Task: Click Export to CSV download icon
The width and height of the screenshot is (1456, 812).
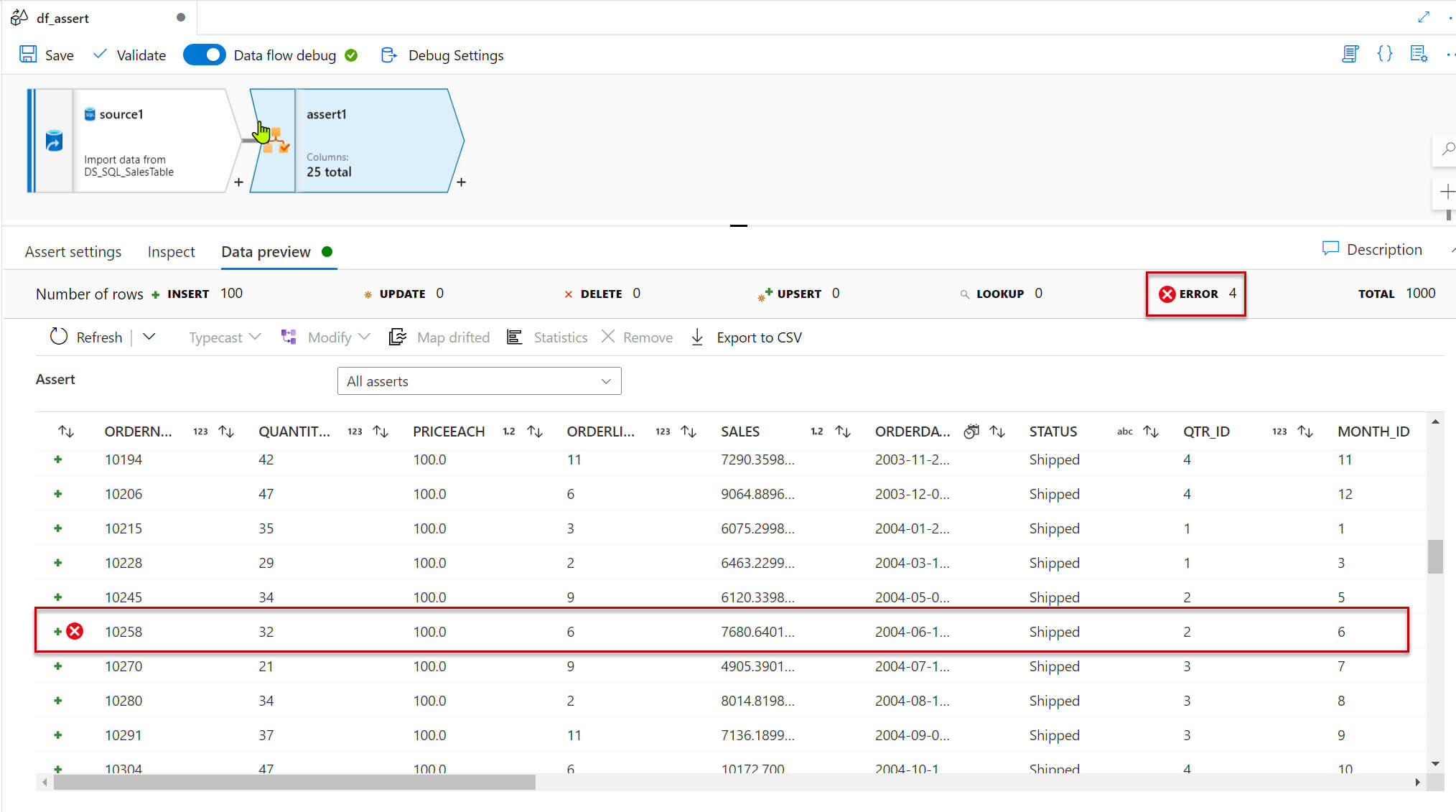Action: [697, 337]
